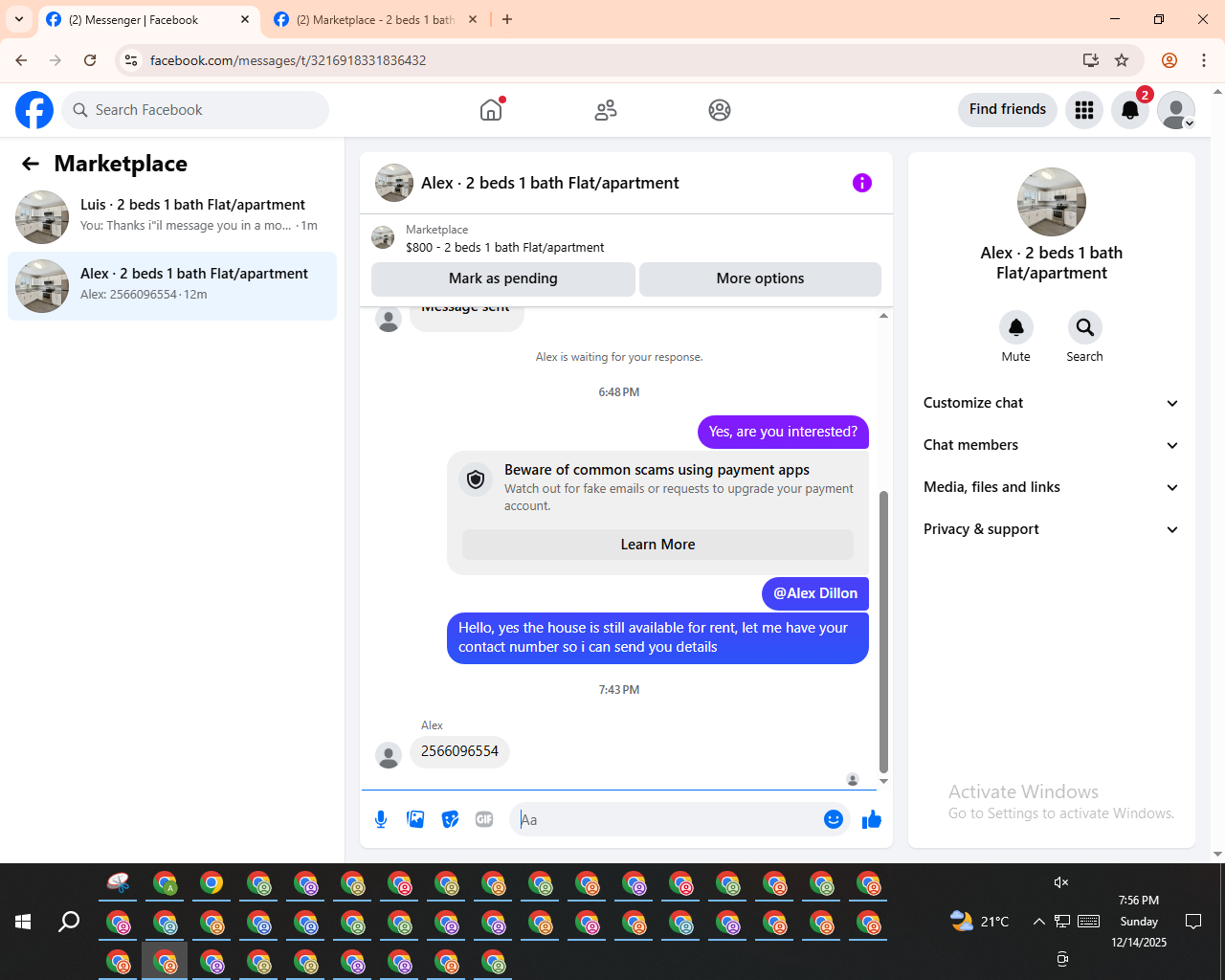Bookmark this page with the star icon
This screenshot has width=1225, height=980.
pyautogui.click(x=1122, y=60)
